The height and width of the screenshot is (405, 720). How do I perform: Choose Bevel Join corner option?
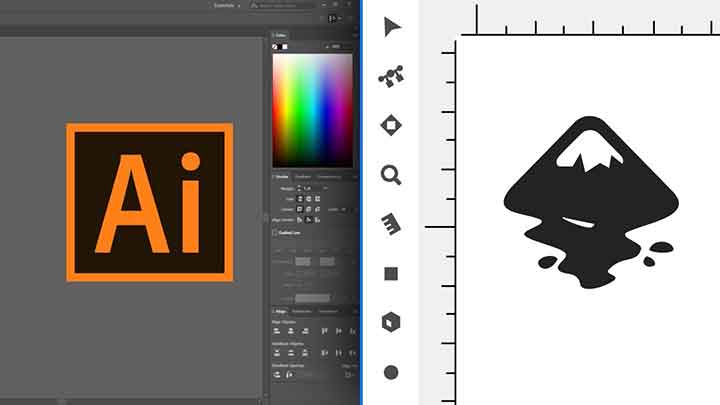(x=317, y=209)
